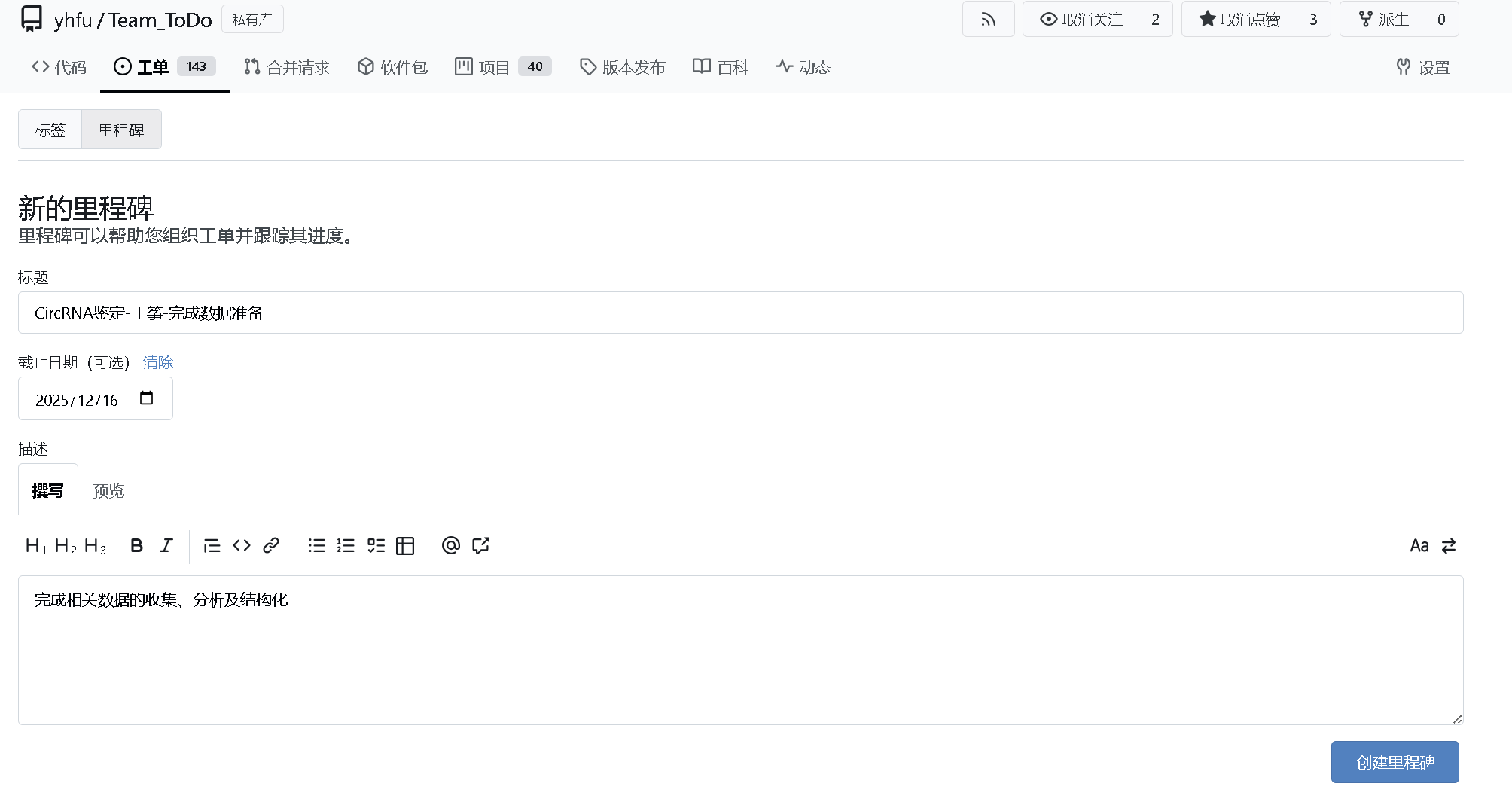Apply bold formatting in description toolbar
The width and height of the screenshot is (1512, 790).
(136, 546)
